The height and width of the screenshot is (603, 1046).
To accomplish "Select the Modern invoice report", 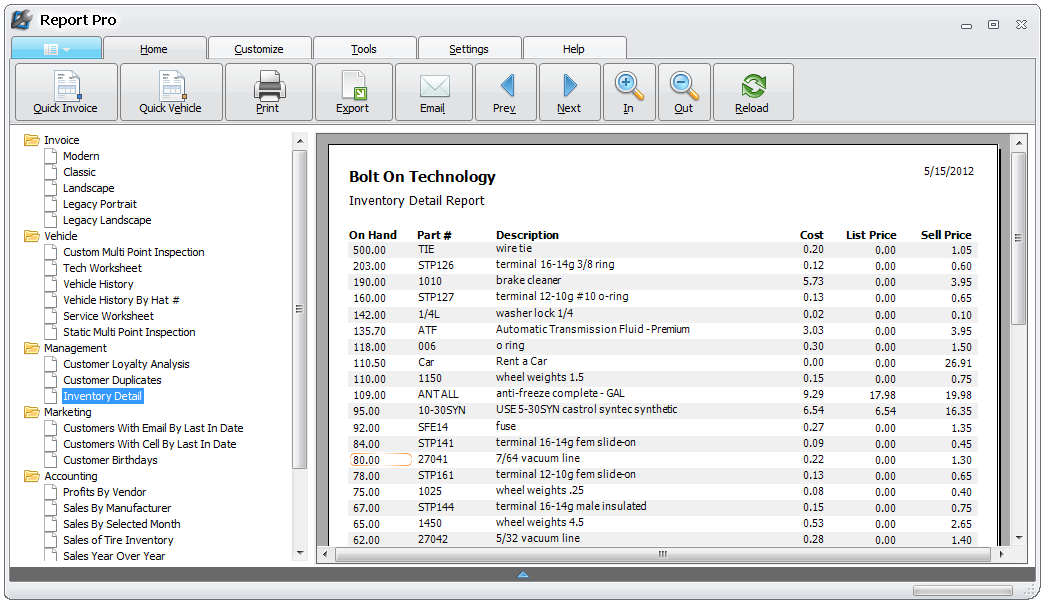I will (81, 156).
